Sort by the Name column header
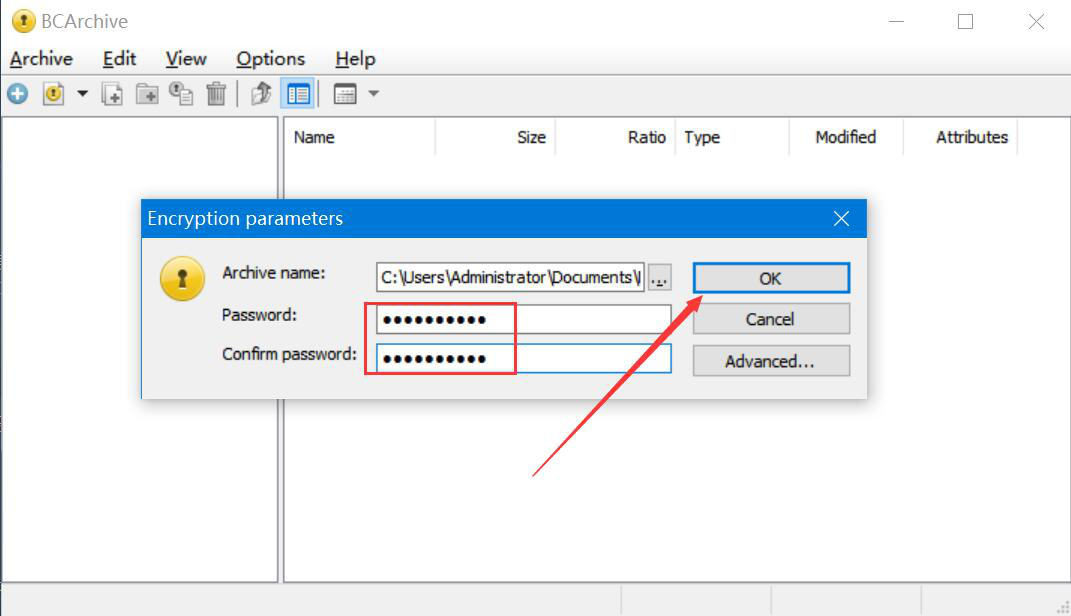Viewport: 1071px width, 616px height. tap(359, 137)
